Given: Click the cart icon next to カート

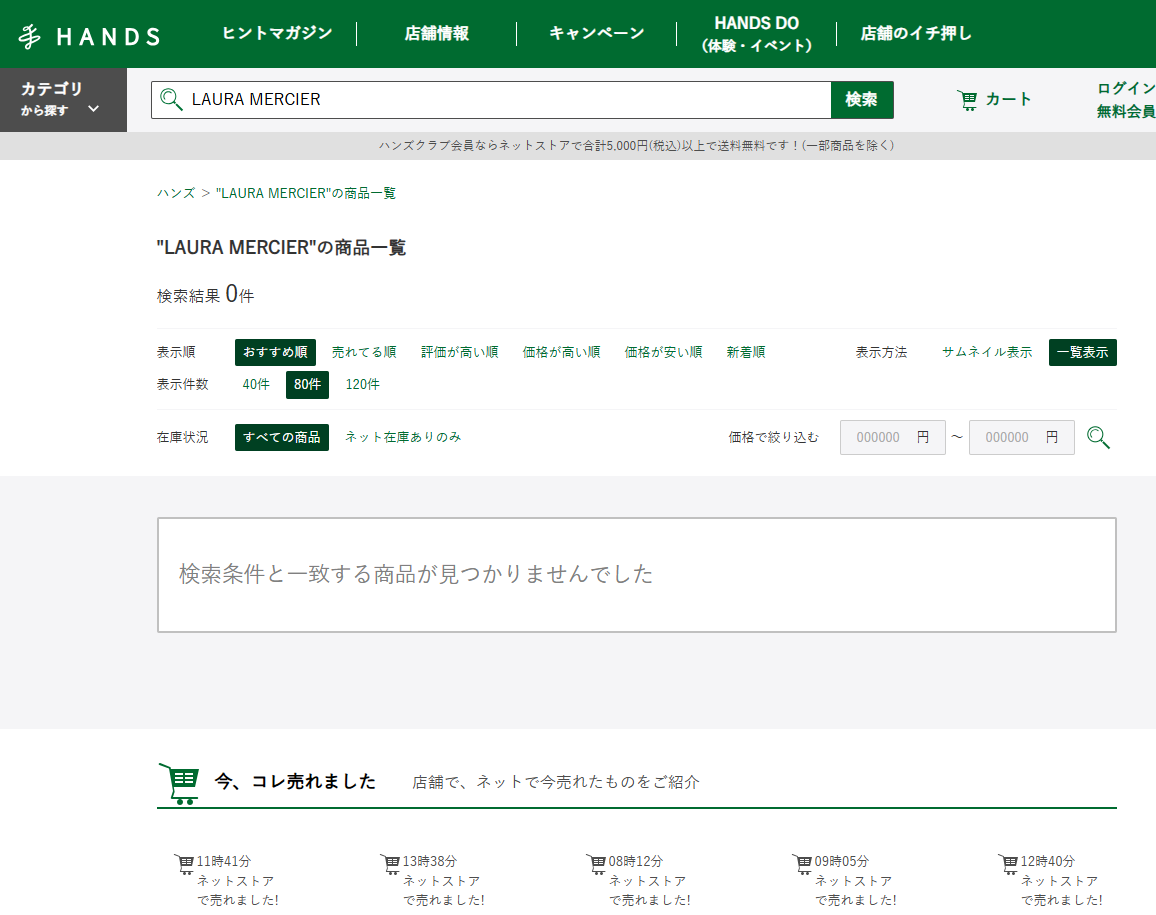Looking at the screenshot, I should (x=967, y=100).
